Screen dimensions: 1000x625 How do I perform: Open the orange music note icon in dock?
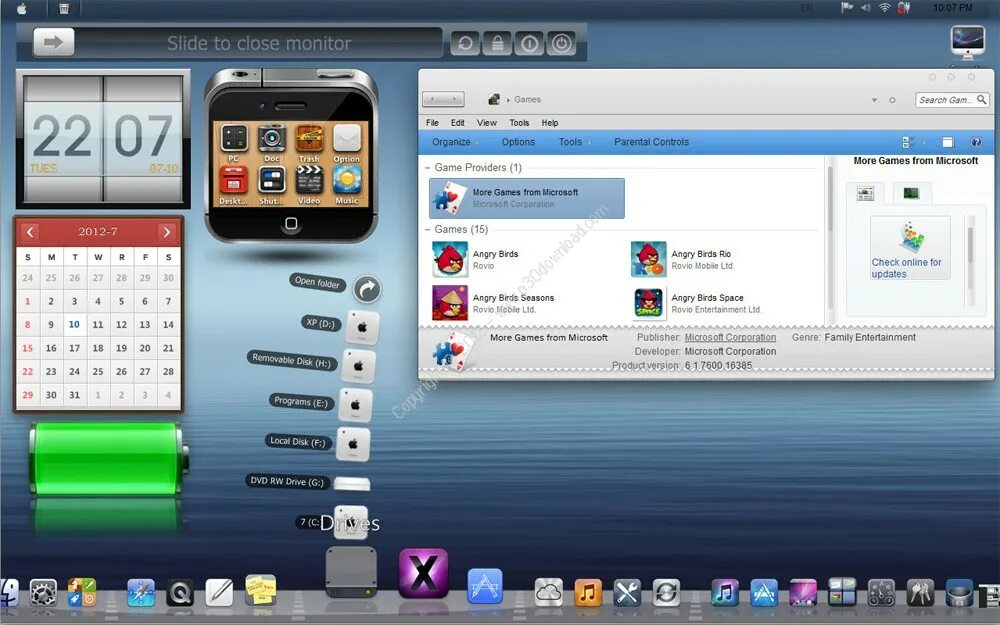(x=588, y=593)
